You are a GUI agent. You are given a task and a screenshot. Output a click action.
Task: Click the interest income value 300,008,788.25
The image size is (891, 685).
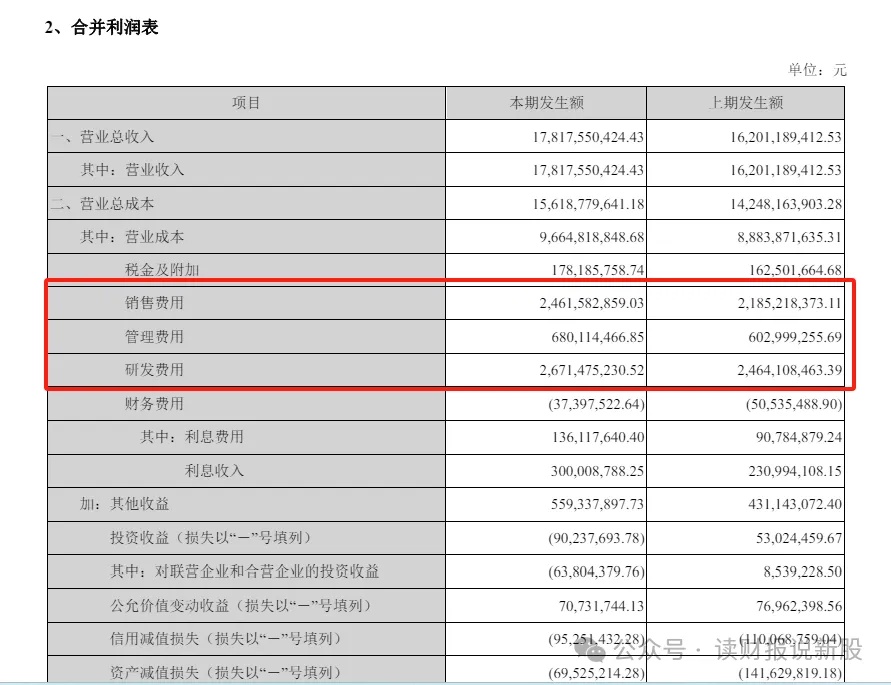tap(597, 471)
